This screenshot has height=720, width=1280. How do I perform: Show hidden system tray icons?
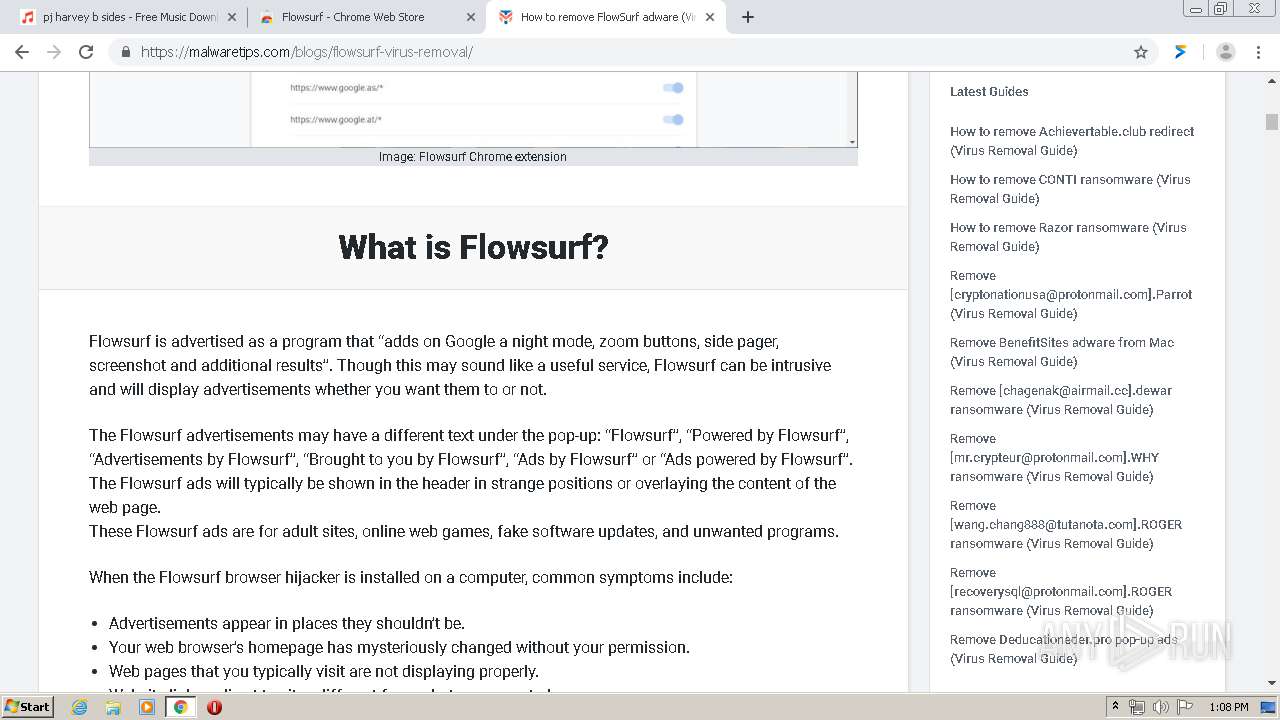pyautogui.click(x=1115, y=707)
